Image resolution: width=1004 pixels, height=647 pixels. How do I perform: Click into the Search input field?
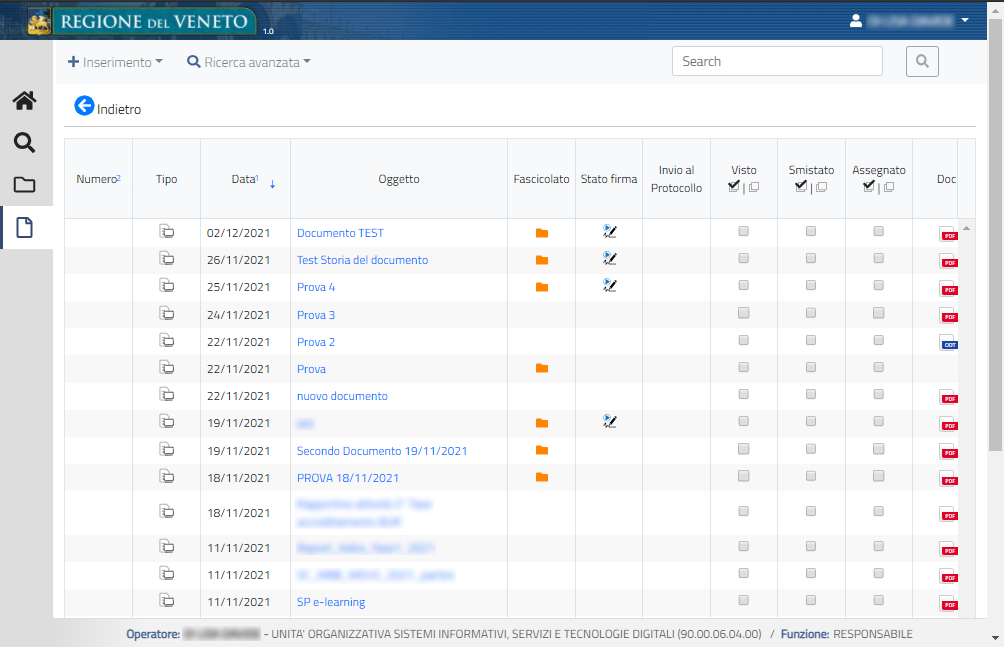pos(777,61)
